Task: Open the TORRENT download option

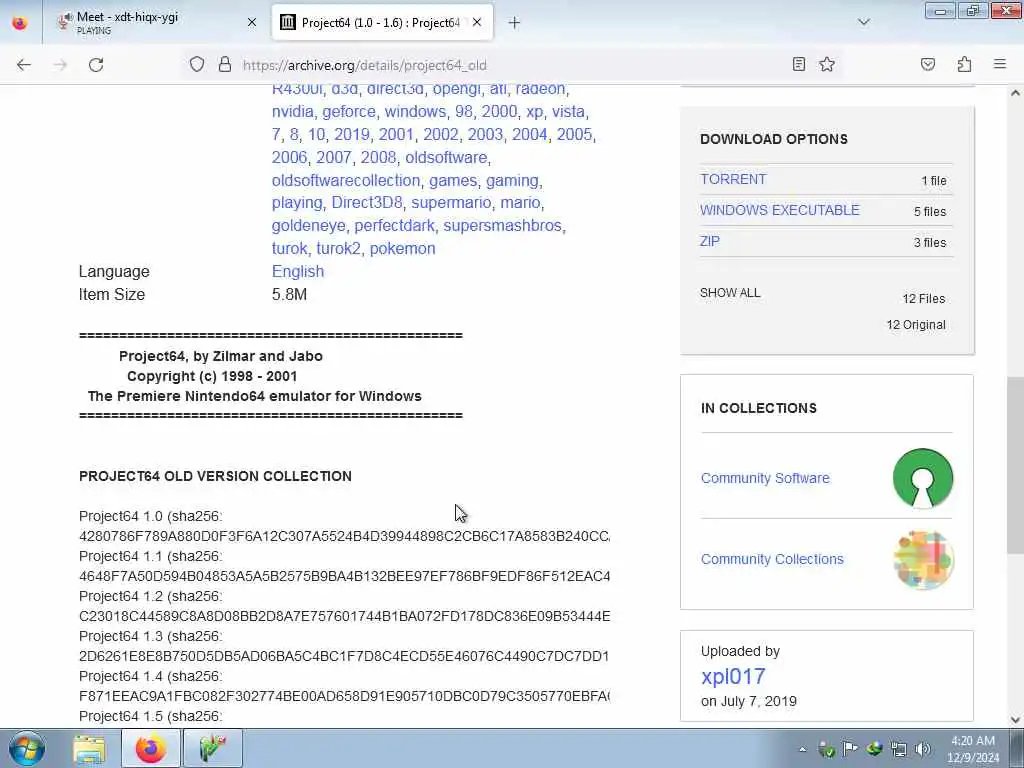Action: click(733, 179)
